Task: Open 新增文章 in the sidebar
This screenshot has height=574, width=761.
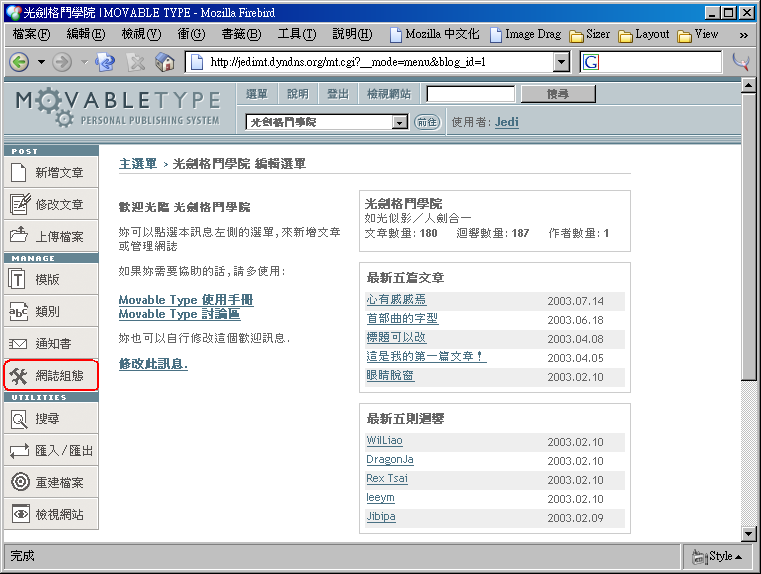Action: coord(51,172)
